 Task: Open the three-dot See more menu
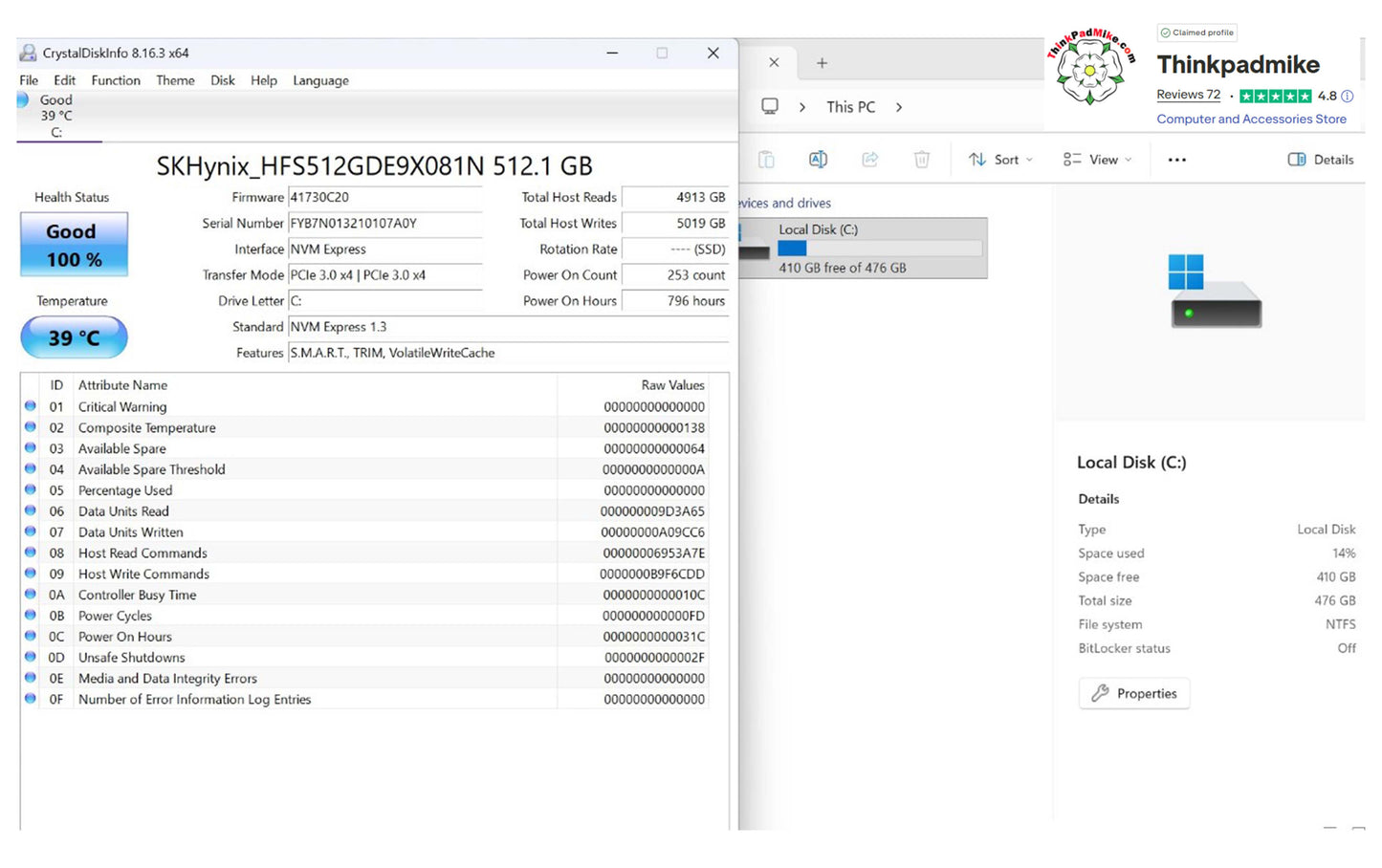coord(1176,160)
